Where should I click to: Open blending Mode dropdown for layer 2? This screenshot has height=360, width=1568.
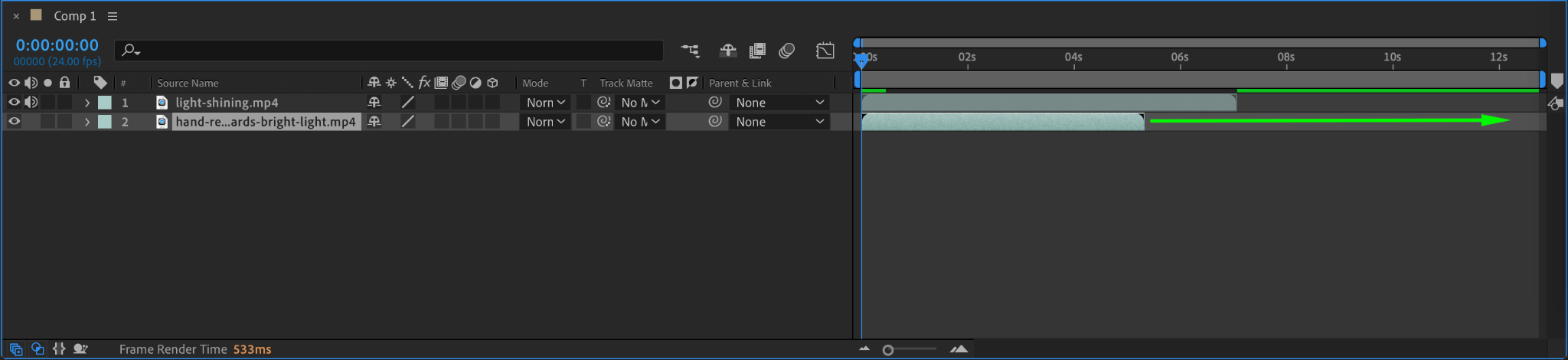pos(546,122)
